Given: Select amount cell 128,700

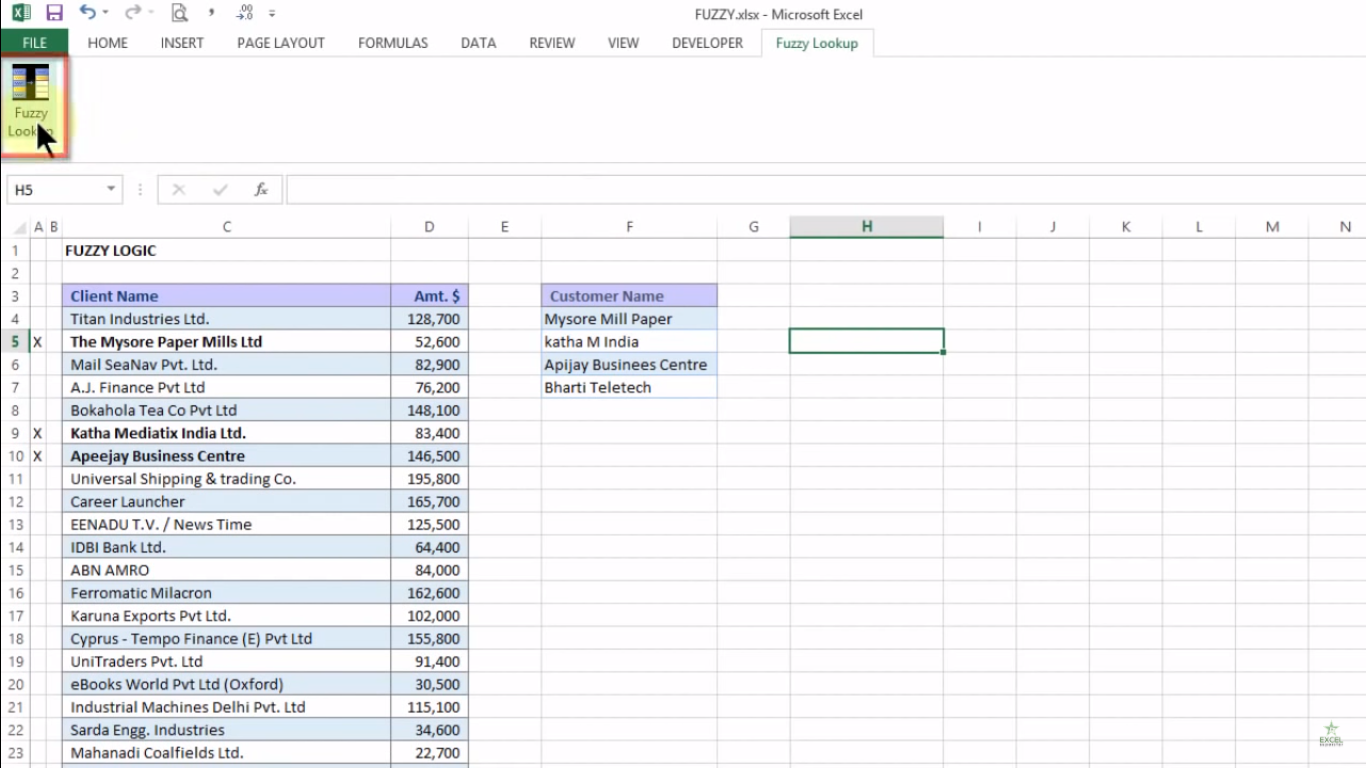Looking at the screenshot, I should 429,319.
